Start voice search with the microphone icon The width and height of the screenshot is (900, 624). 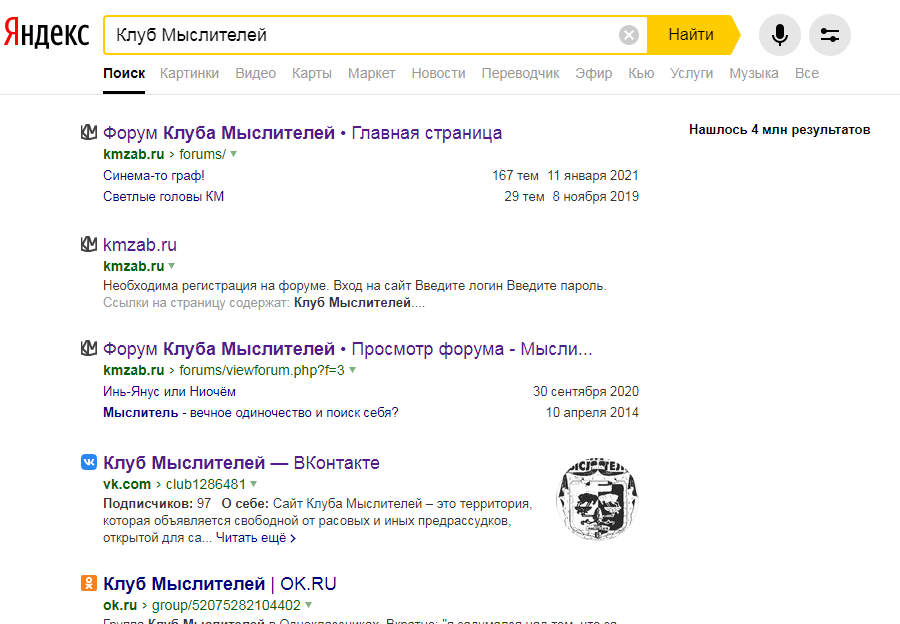(x=779, y=35)
